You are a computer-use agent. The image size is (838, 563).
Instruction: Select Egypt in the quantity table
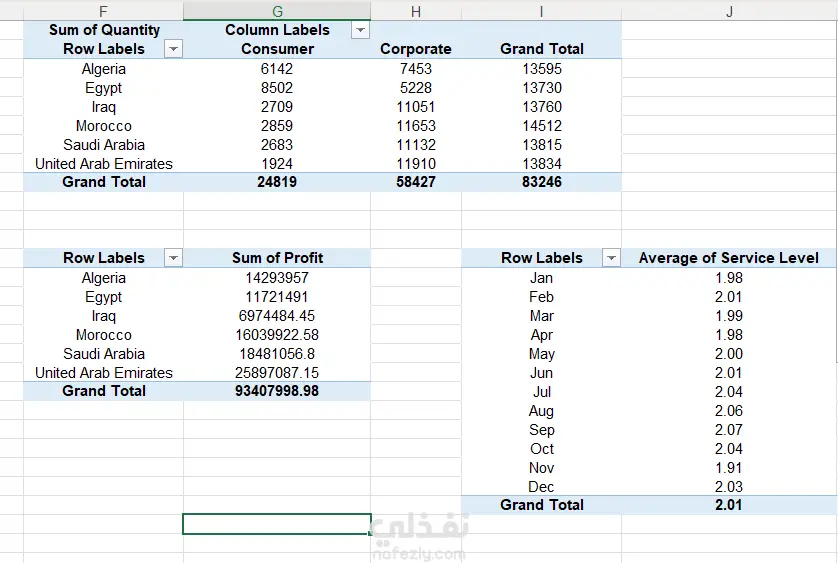pyautogui.click(x=104, y=88)
